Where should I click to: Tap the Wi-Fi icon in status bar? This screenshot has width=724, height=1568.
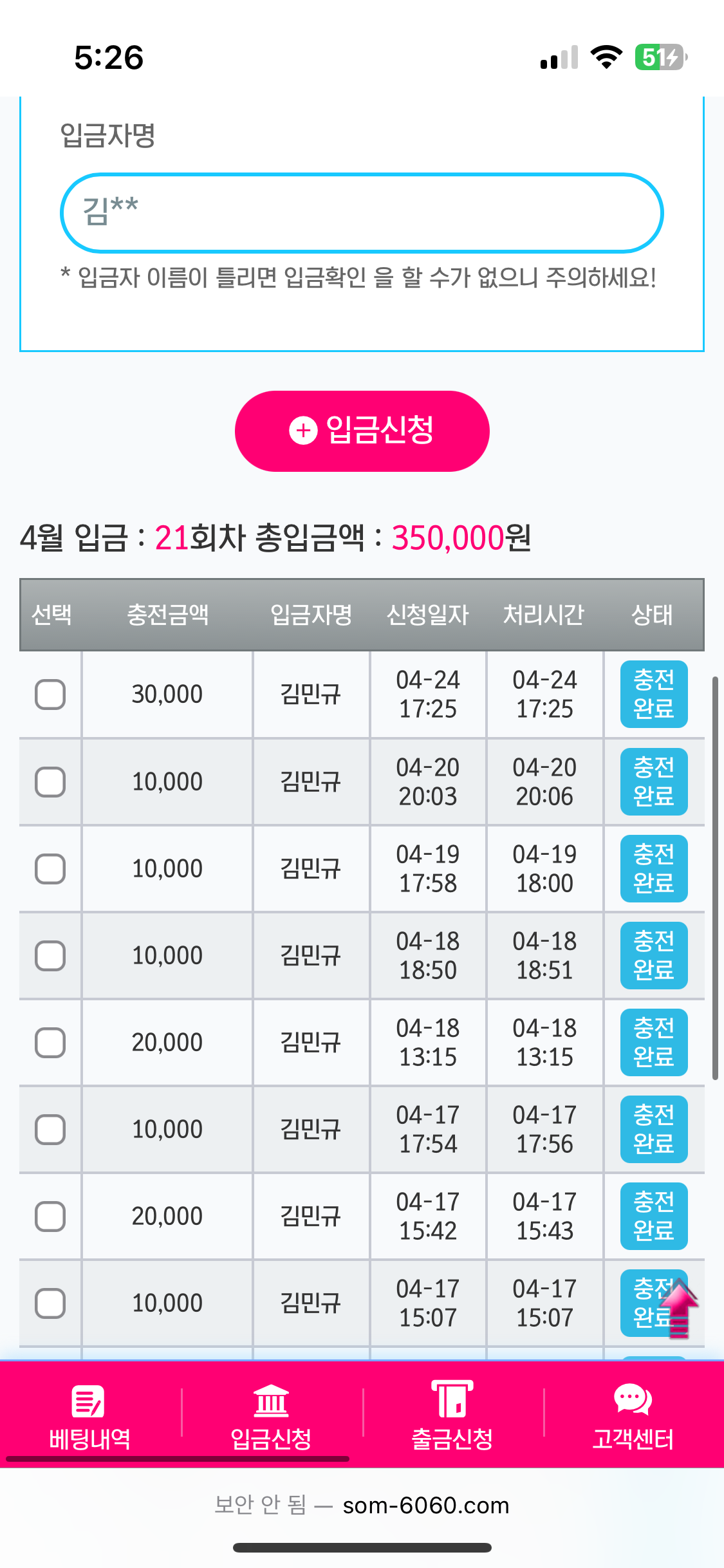pyautogui.click(x=606, y=57)
